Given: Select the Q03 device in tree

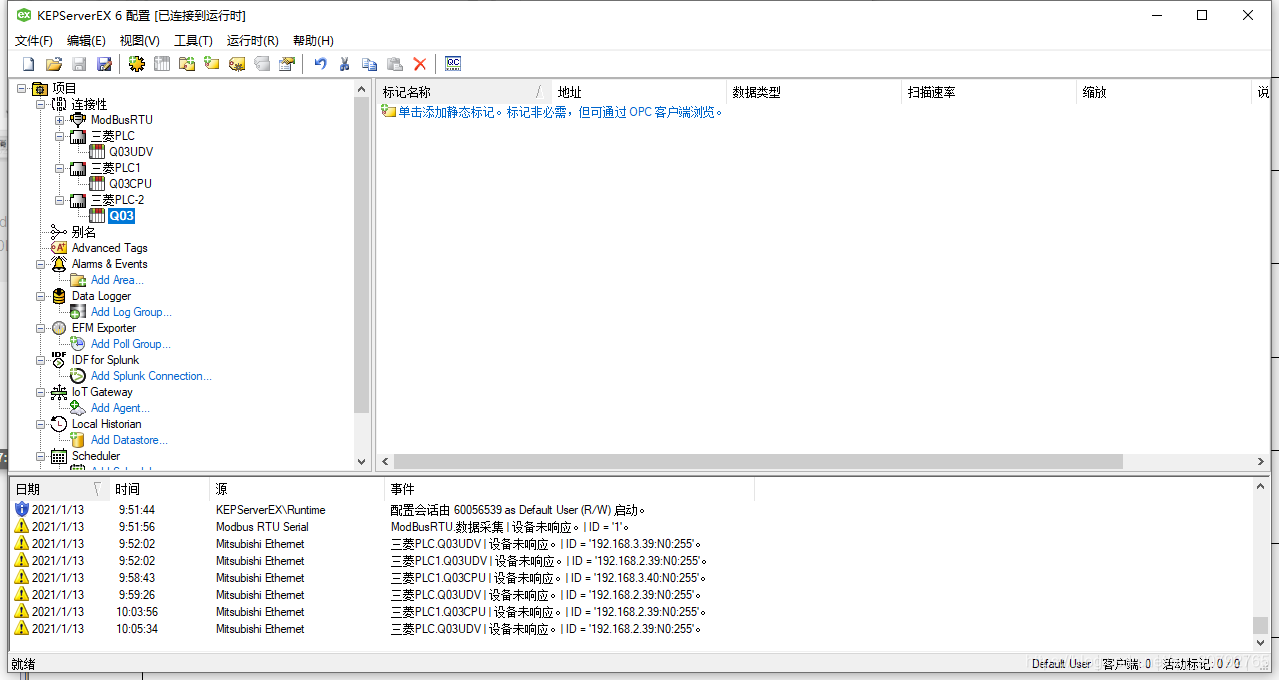Looking at the screenshot, I should [x=121, y=216].
